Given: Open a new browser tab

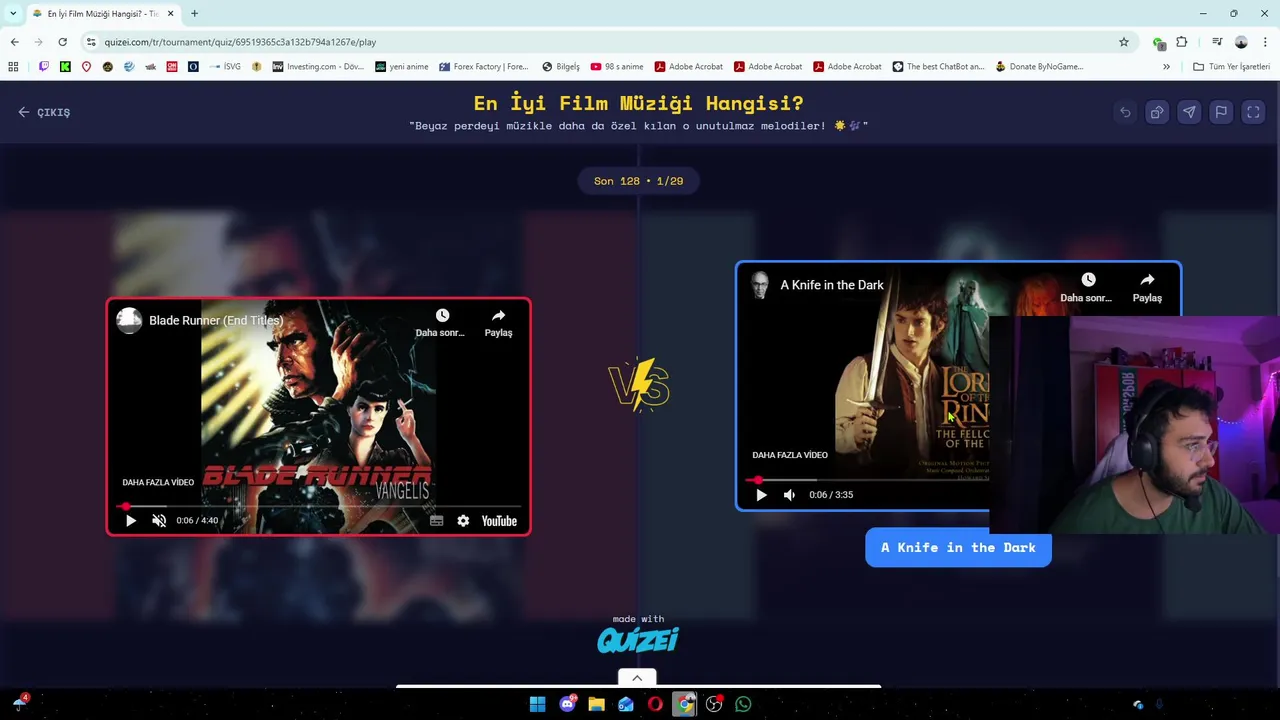Looking at the screenshot, I should [194, 13].
